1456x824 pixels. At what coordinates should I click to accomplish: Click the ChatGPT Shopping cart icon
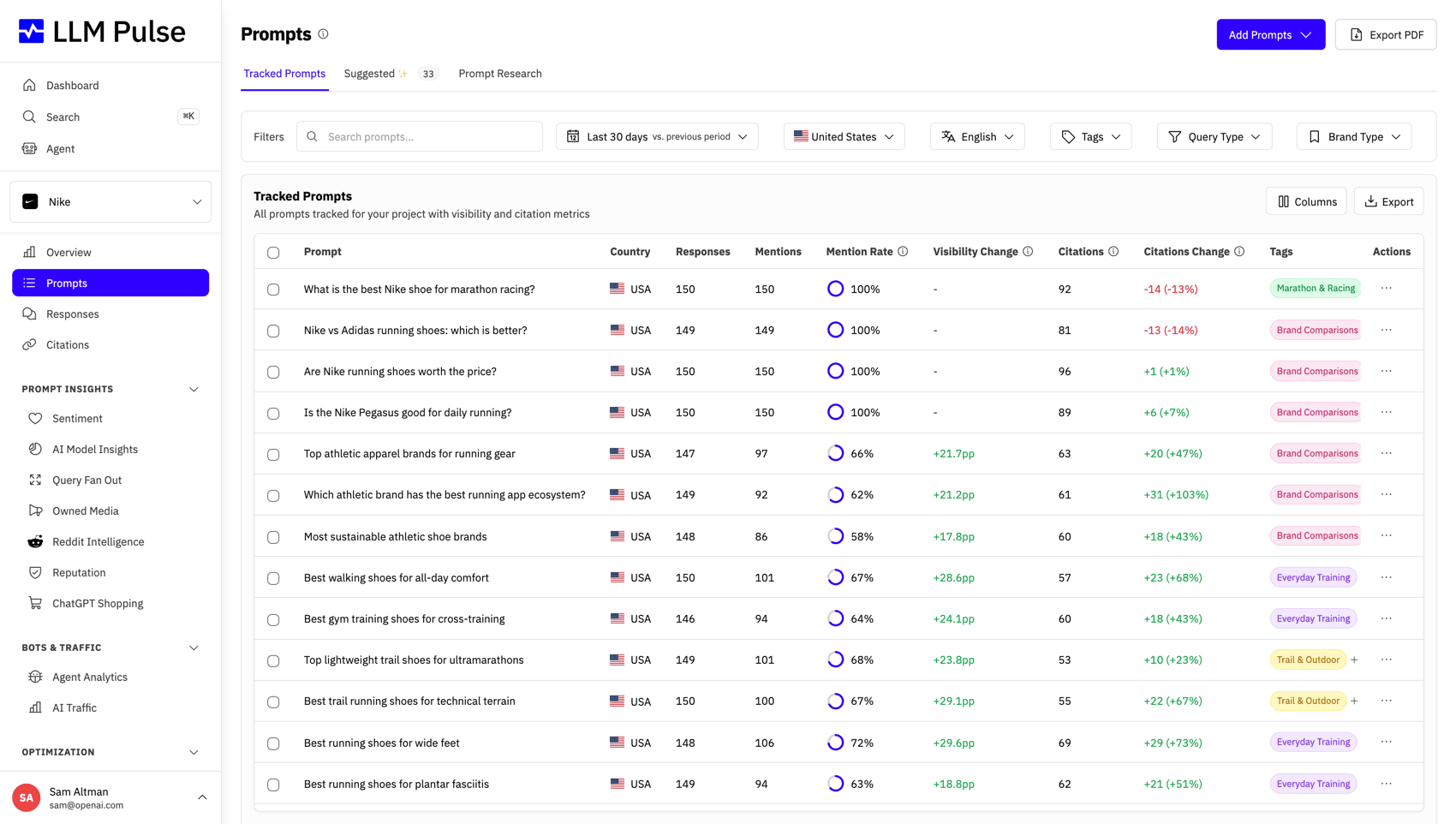click(x=35, y=603)
